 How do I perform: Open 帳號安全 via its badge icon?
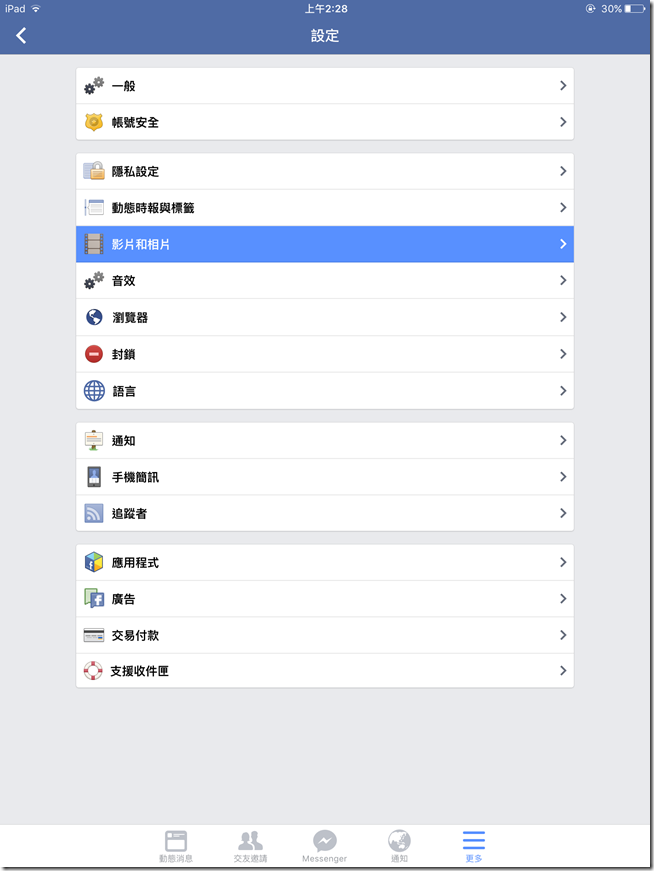(x=94, y=122)
